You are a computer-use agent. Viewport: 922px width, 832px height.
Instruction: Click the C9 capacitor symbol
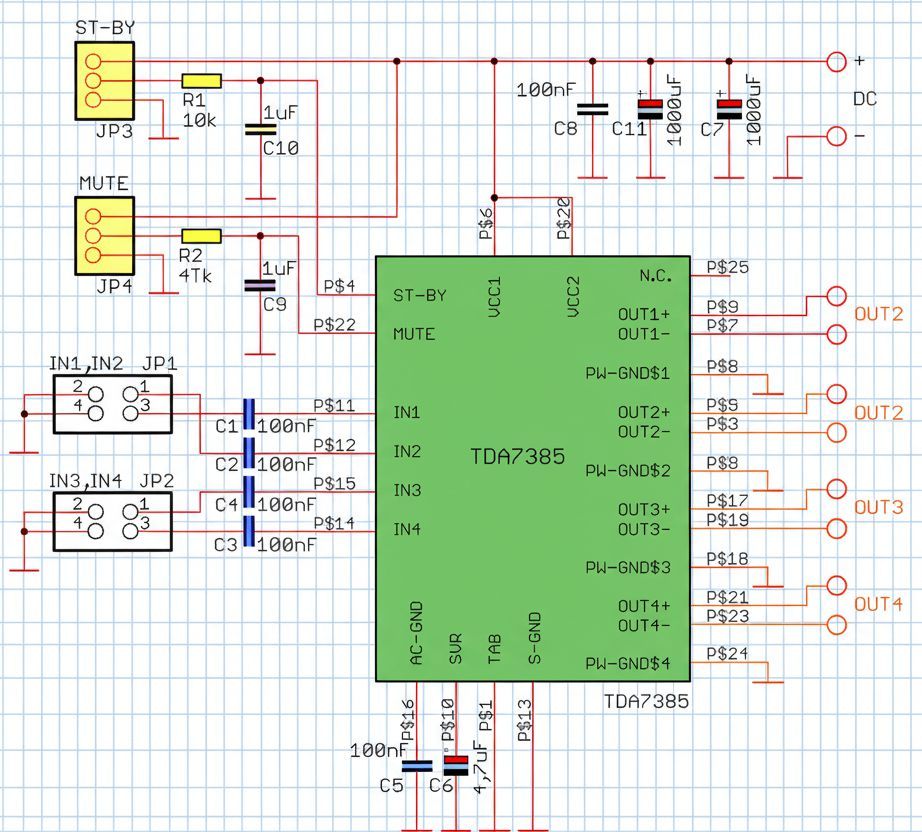click(x=260, y=286)
